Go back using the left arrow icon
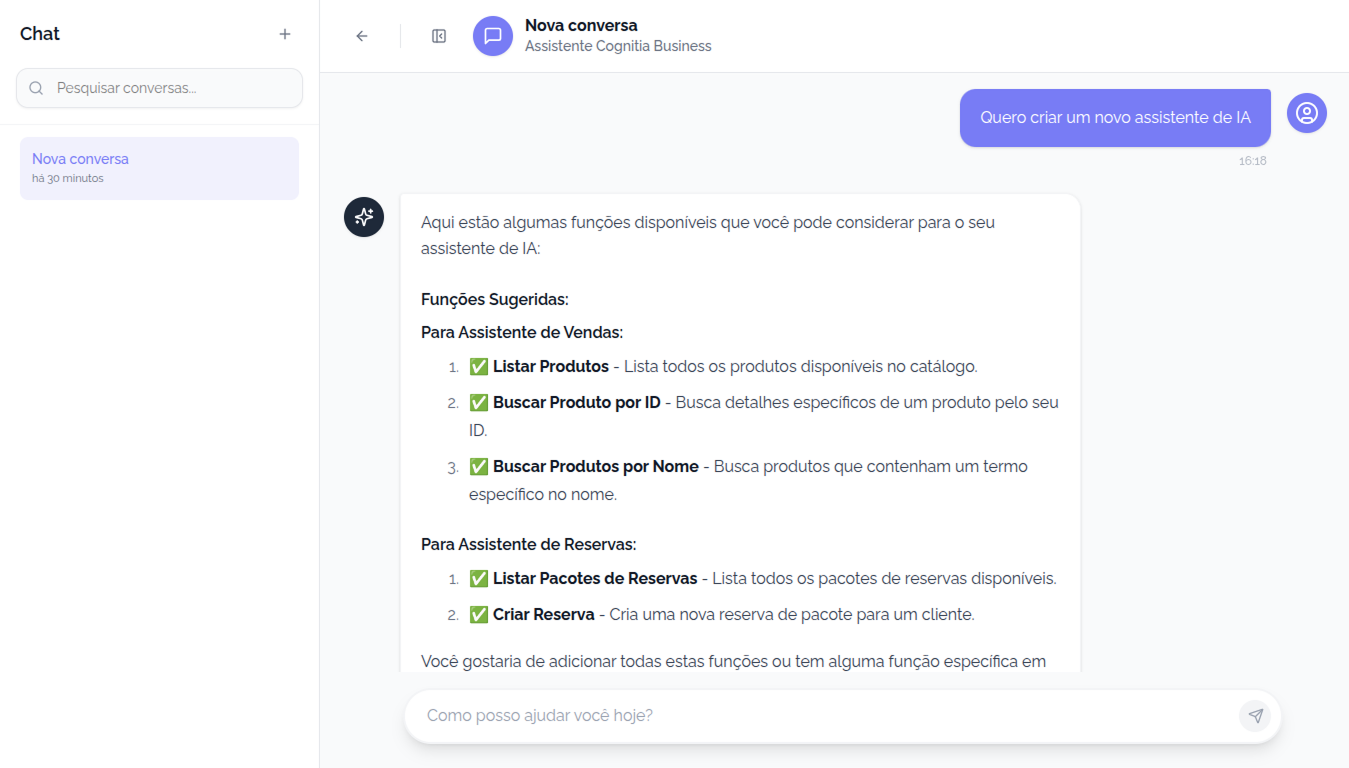This screenshot has height=768, width=1349. coord(361,35)
